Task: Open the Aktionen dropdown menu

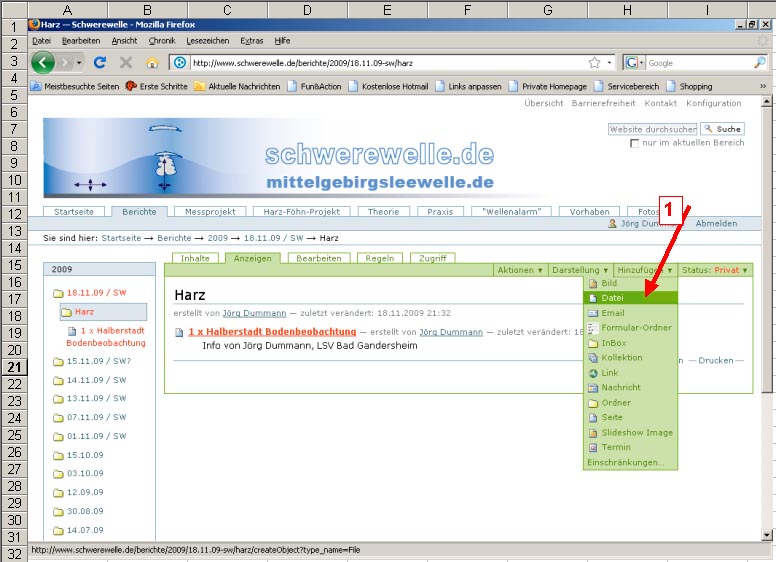Action: [x=520, y=270]
